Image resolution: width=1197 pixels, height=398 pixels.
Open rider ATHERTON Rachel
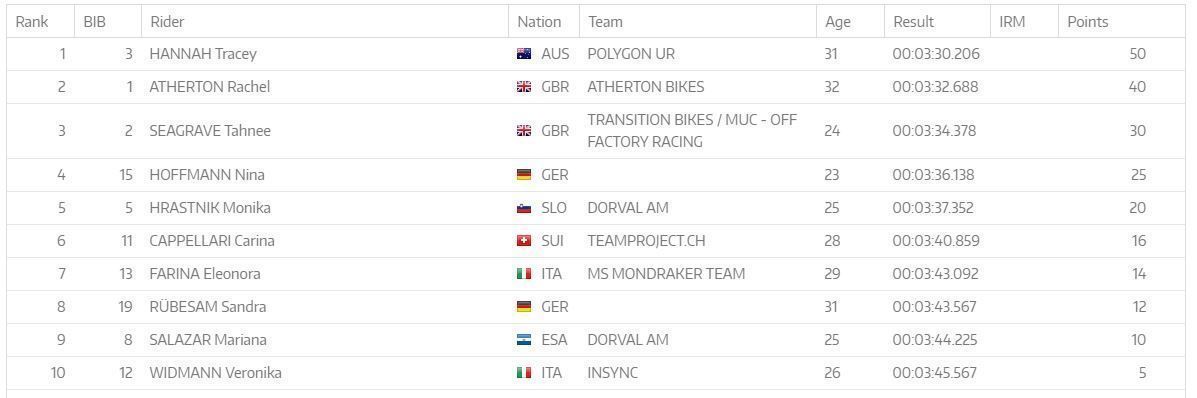(x=210, y=87)
